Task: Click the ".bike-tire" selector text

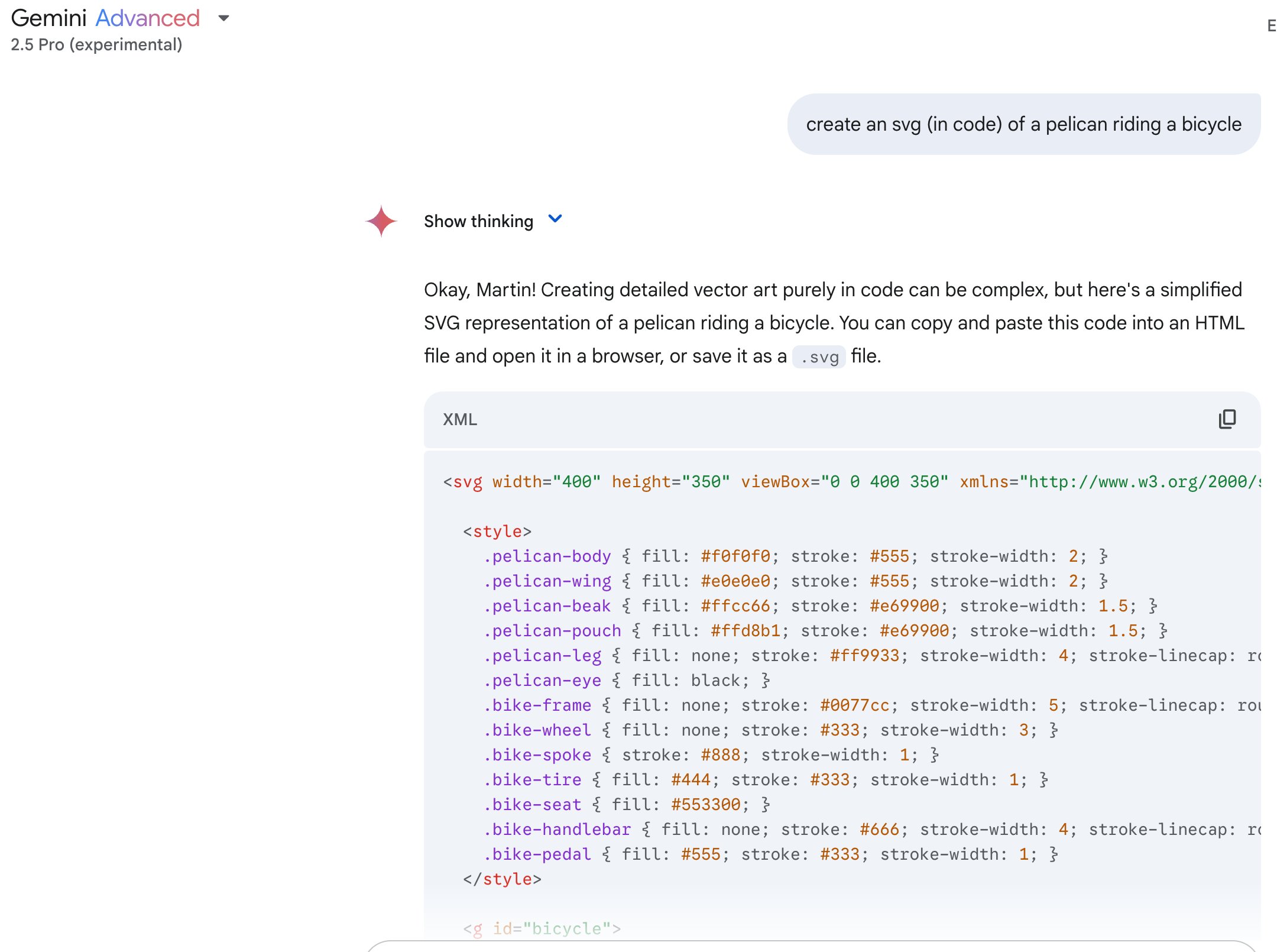Action: 532,780
